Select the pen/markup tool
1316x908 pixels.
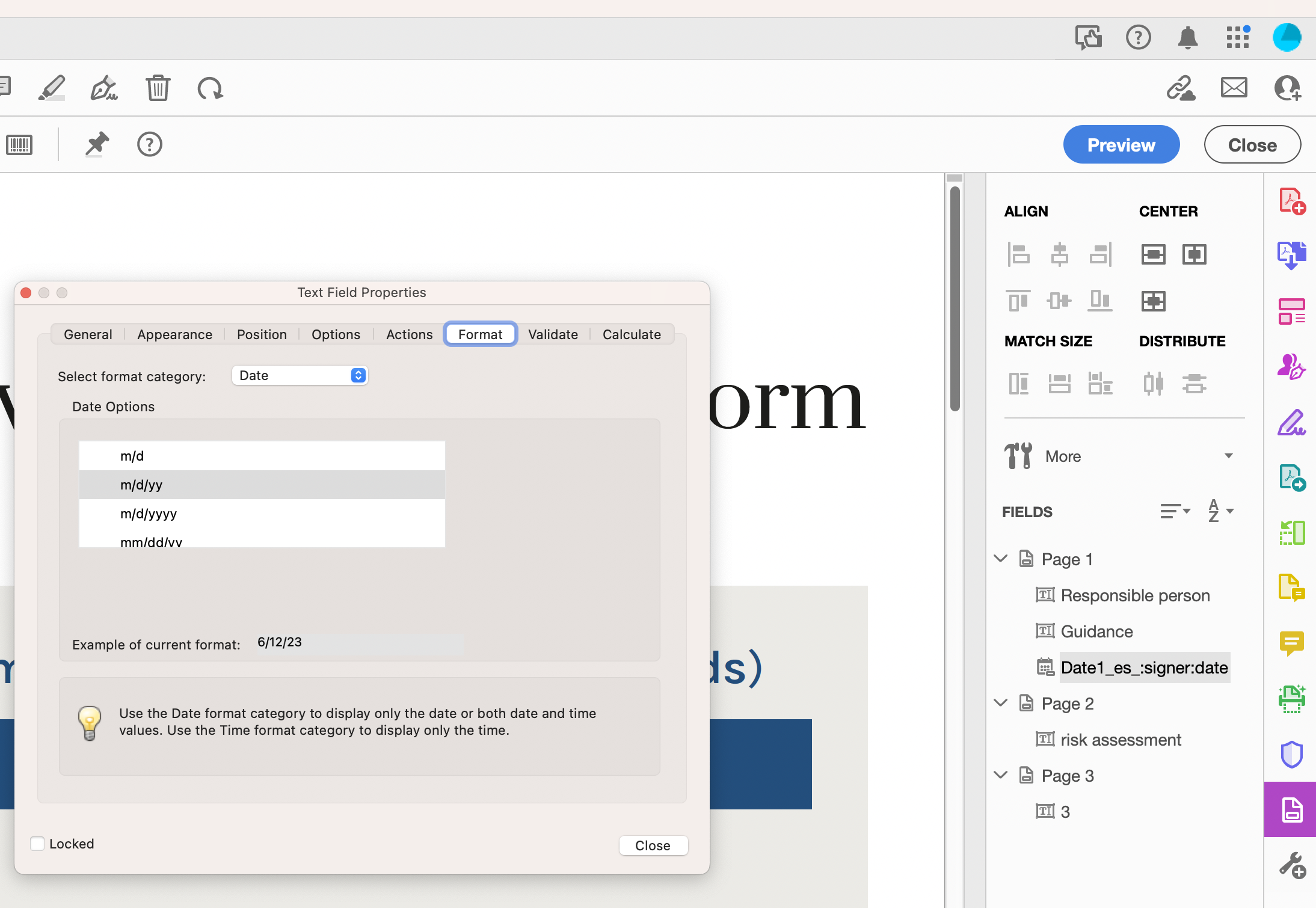[x=52, y=88]
